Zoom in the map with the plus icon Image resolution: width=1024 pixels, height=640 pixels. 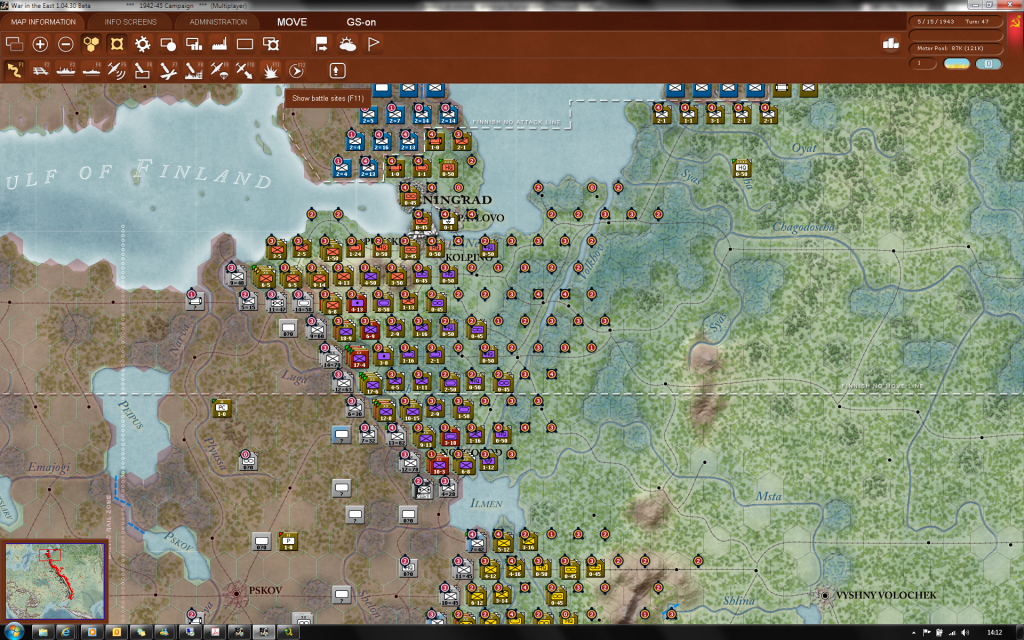(x=40, y=44)
